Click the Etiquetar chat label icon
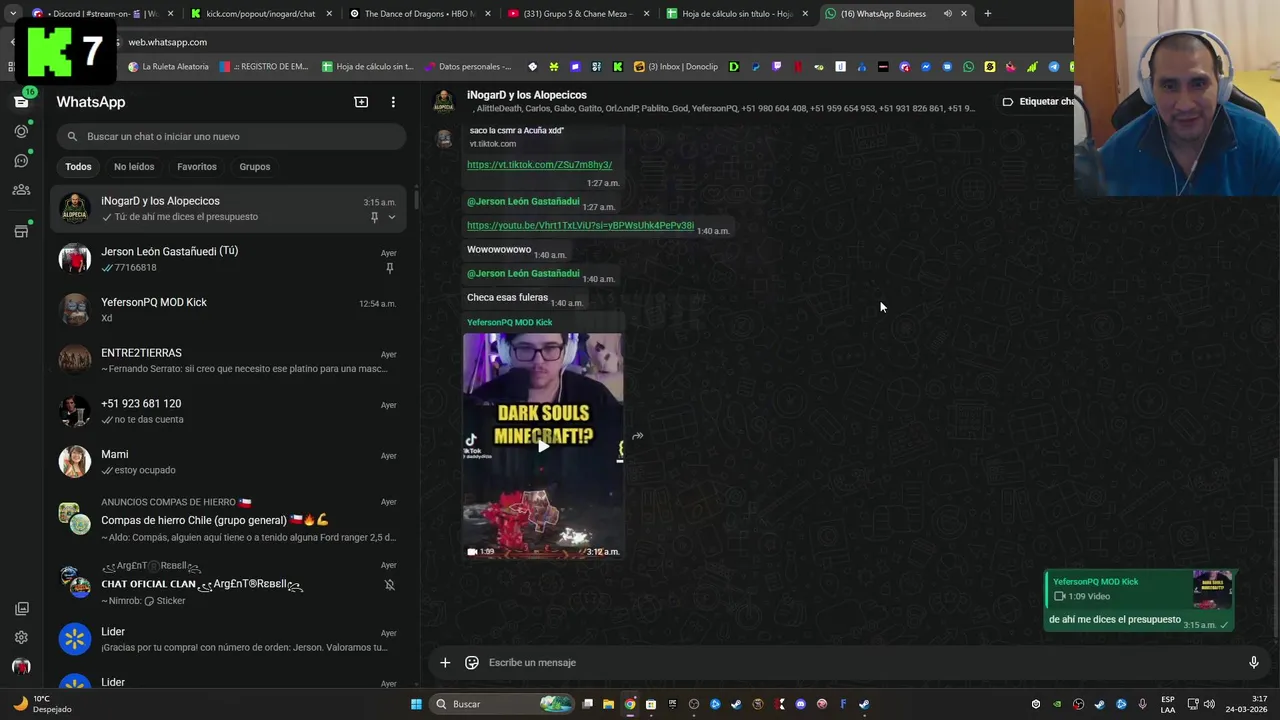The image size is (1280, 720). (1008, 101)
